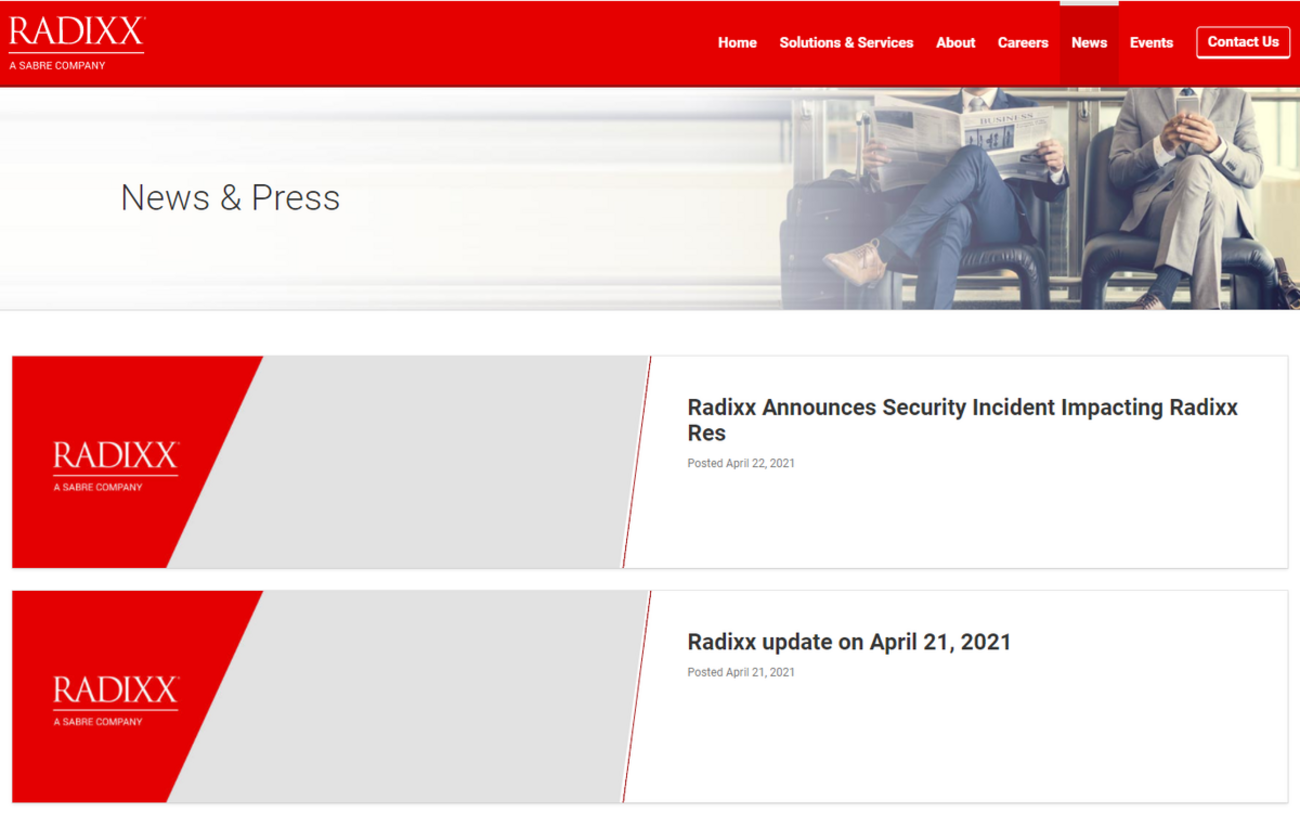Click the April 21 update article thumbnail
The image size is (1300, 813).
[x=331, y=696]
